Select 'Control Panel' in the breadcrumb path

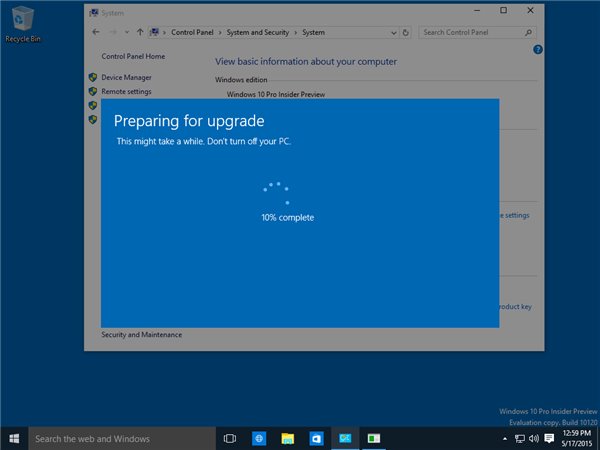pyautogui.click(x=194, y=32)
